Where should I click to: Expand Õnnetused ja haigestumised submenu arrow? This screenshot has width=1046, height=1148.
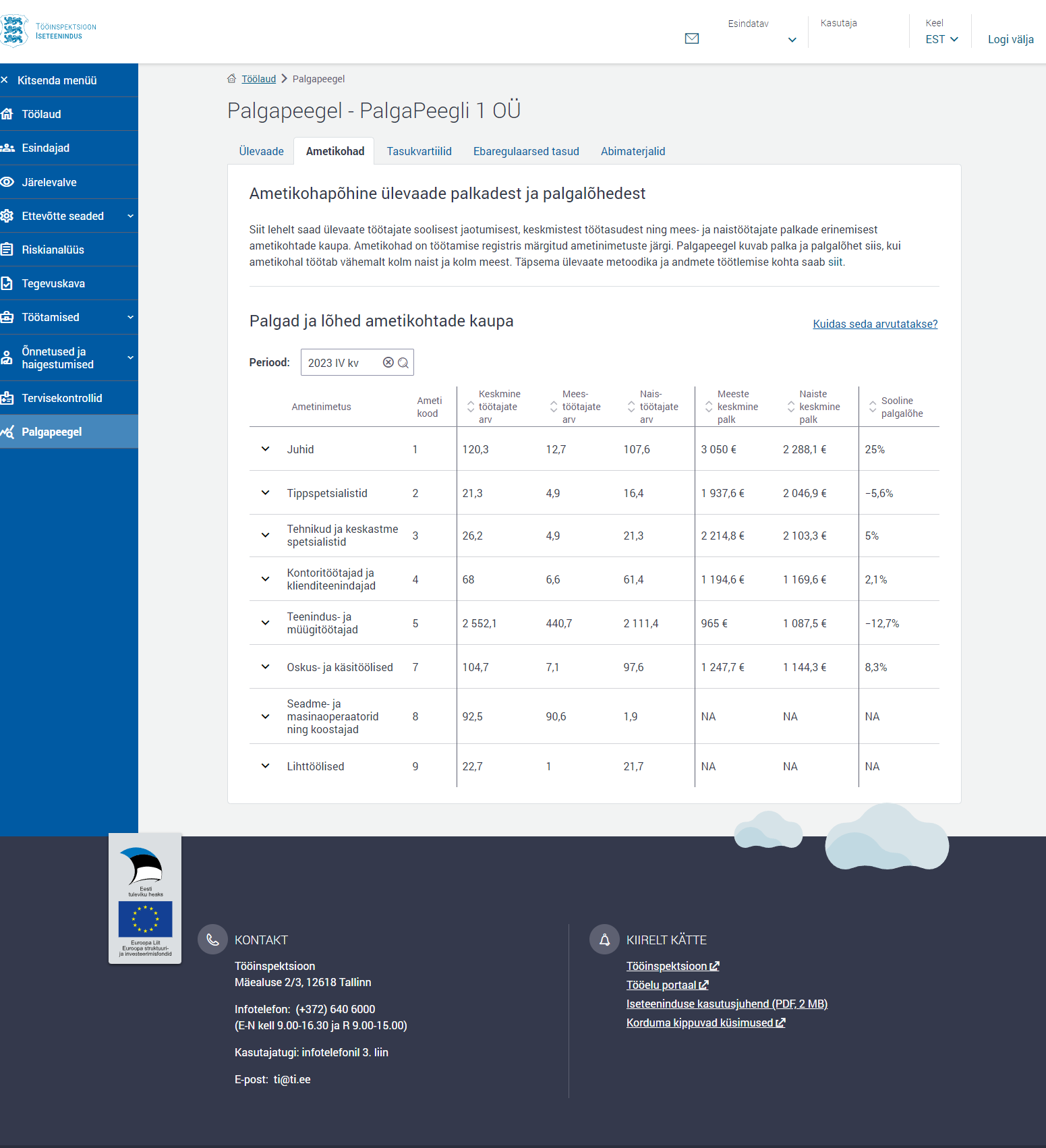tap(131, 357)
